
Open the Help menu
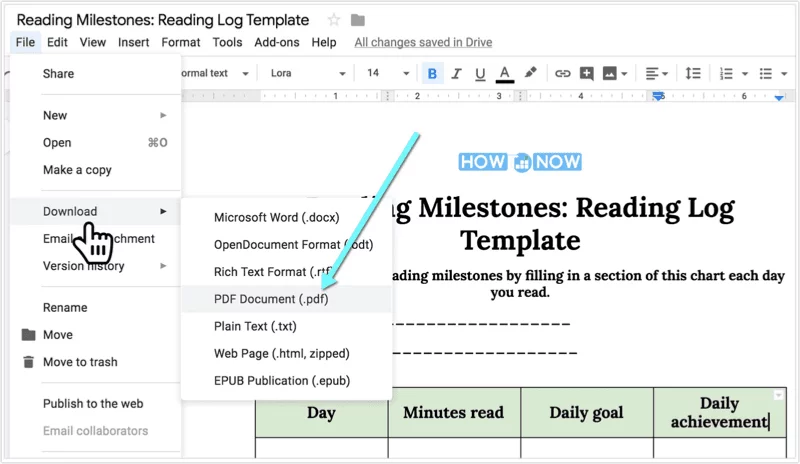point(323,42)
